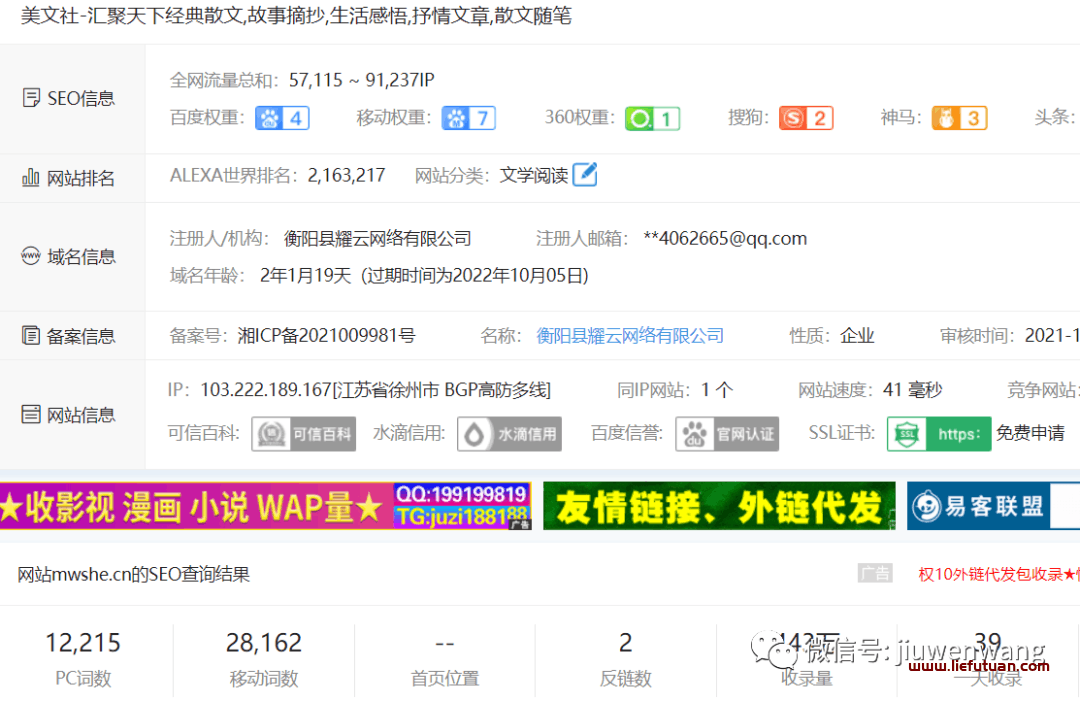Click the 备案号 湘ICP备2021009981号
The width and height of the screenshot is (1080, 701).
pyautogui.click(x=326, y=336)
